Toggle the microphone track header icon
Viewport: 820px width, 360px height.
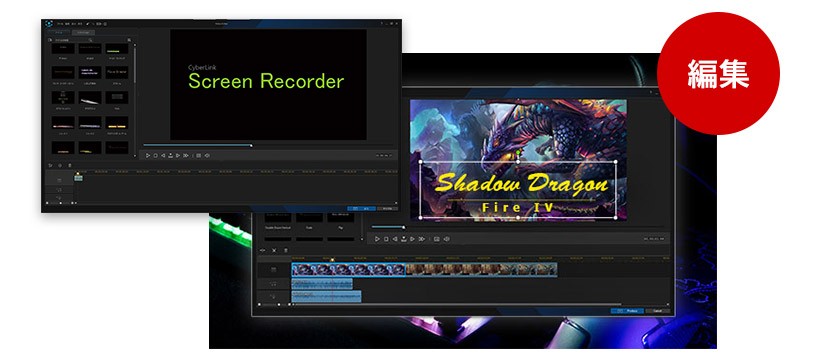pos(274,297)
